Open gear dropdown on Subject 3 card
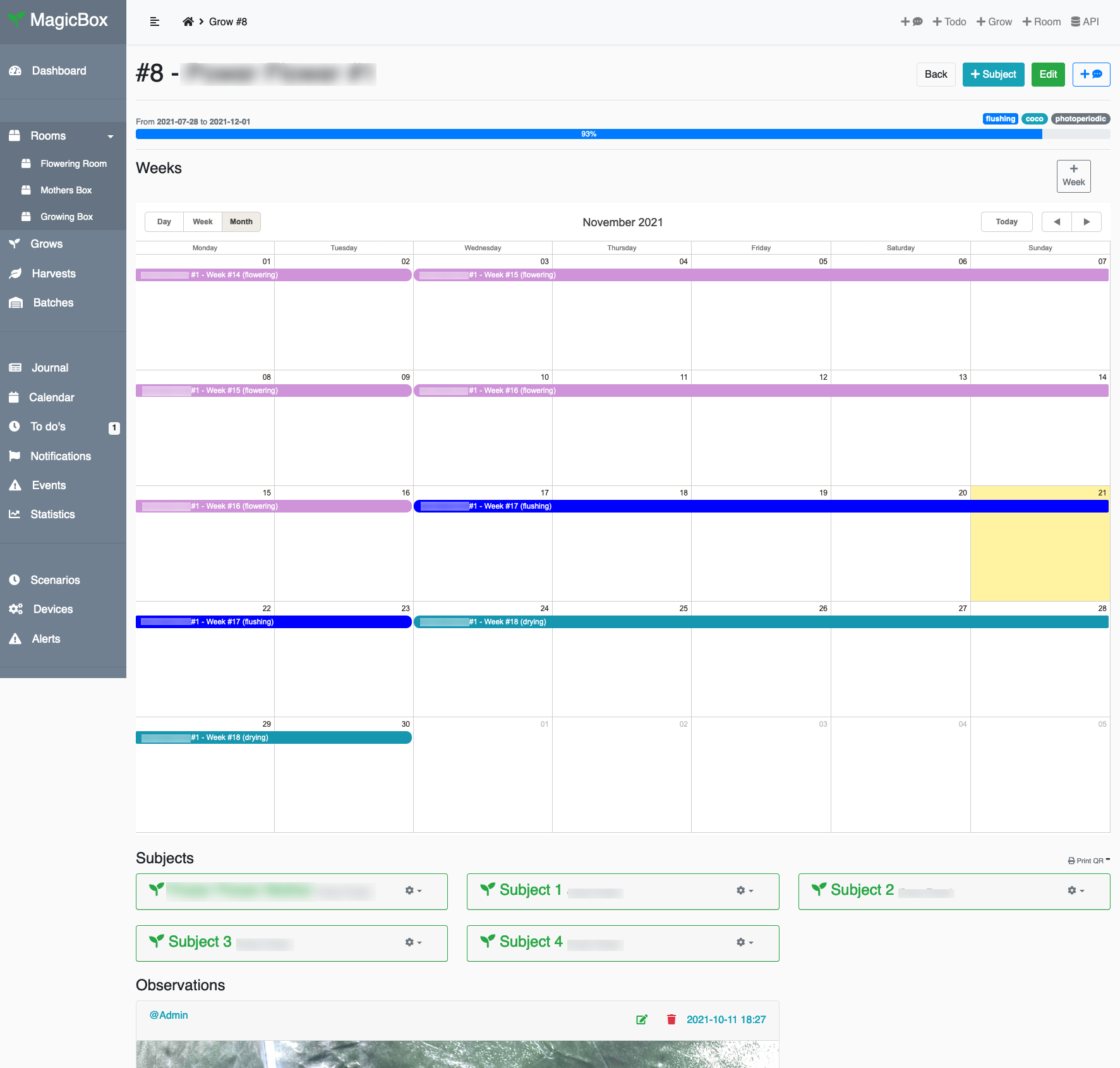This screenshot has width=1120, height=1068. click(x=413, y=942)
